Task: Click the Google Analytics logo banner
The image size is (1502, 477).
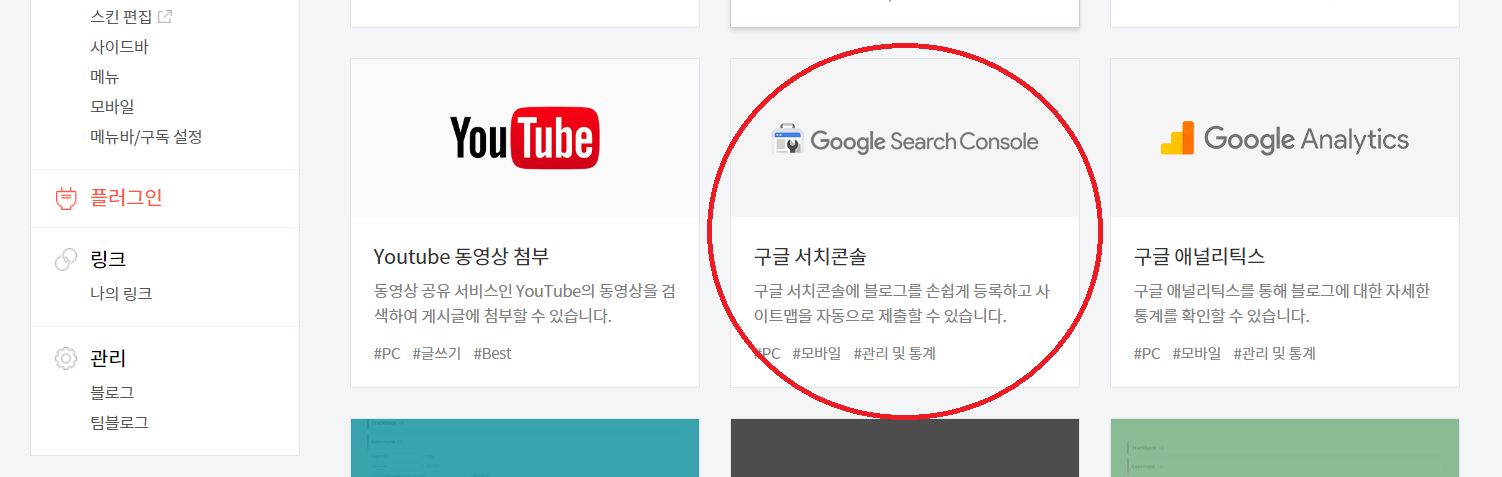Action: 1285,138
